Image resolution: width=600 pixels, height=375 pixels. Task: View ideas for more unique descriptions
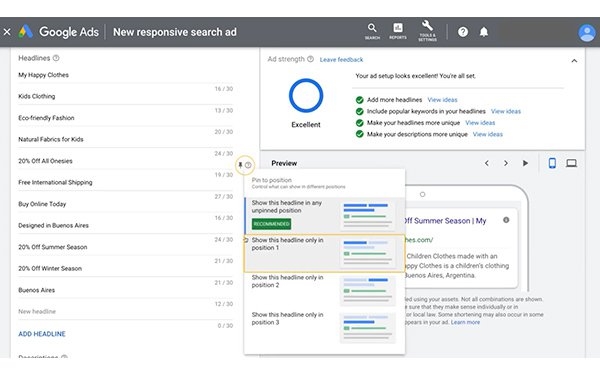click(x=488, y=134)
